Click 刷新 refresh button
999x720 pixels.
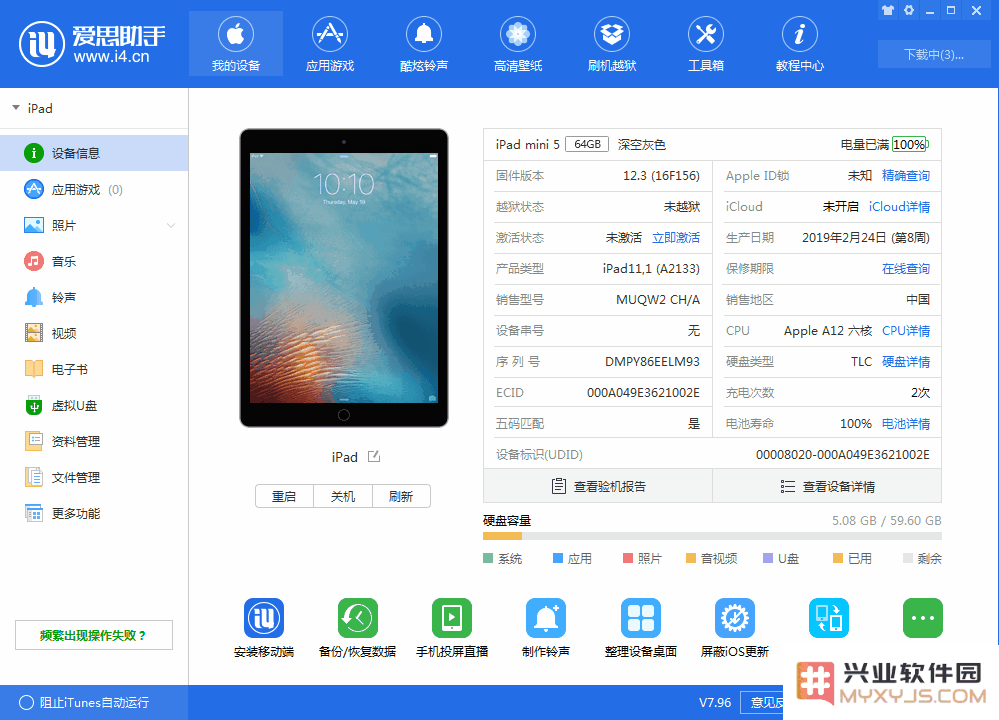[401, 496]
